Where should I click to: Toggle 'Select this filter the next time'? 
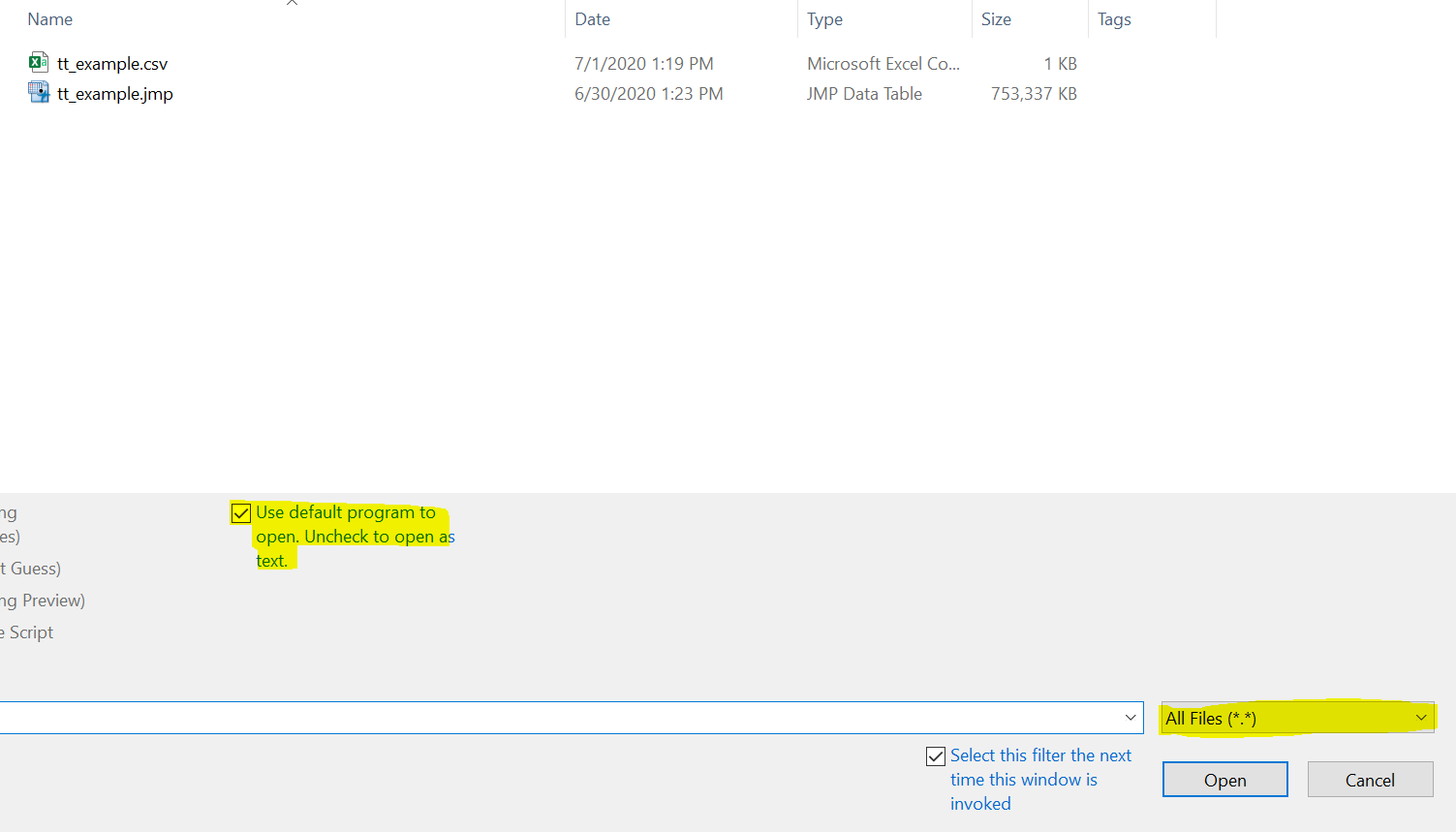pos(936,755)
